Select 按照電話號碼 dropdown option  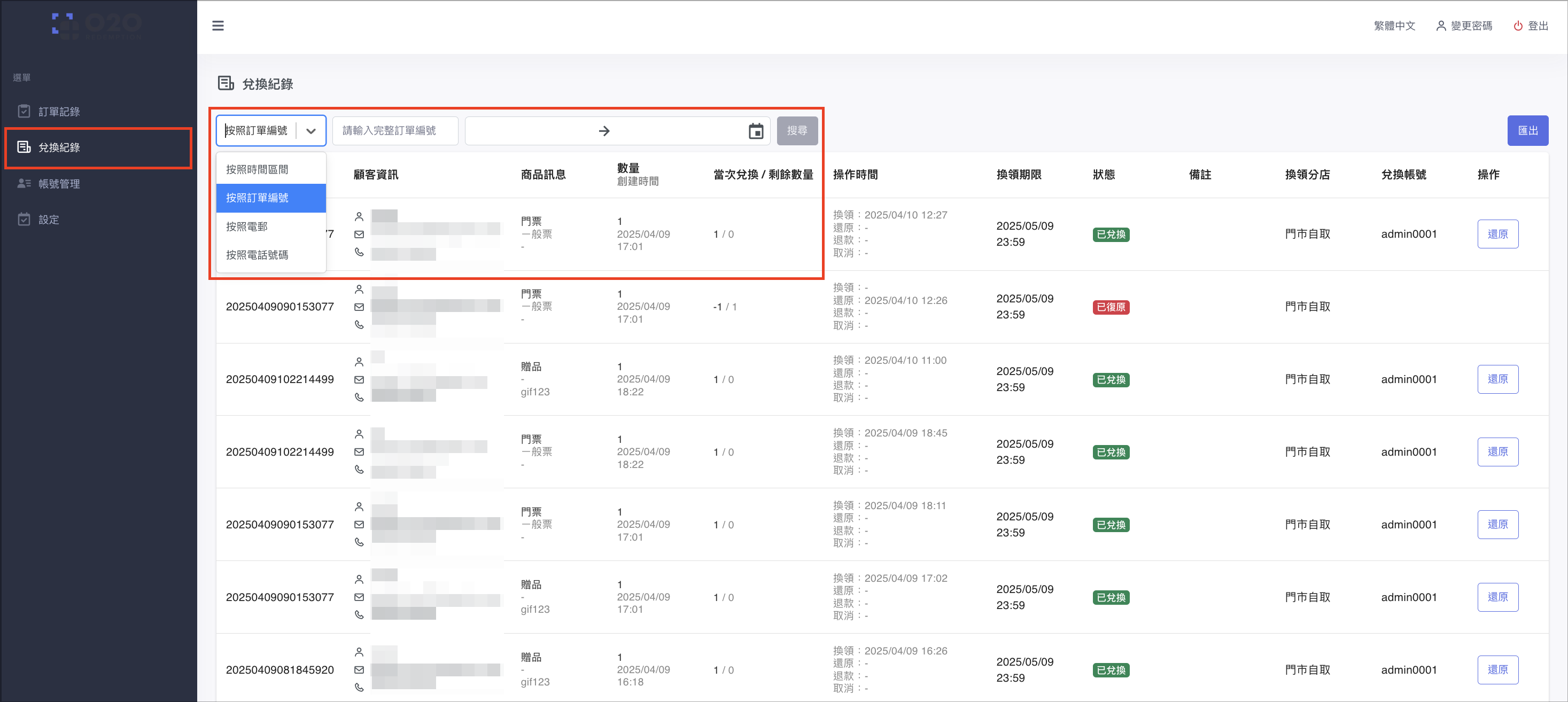pyautogui.click(x=271, y=255)
